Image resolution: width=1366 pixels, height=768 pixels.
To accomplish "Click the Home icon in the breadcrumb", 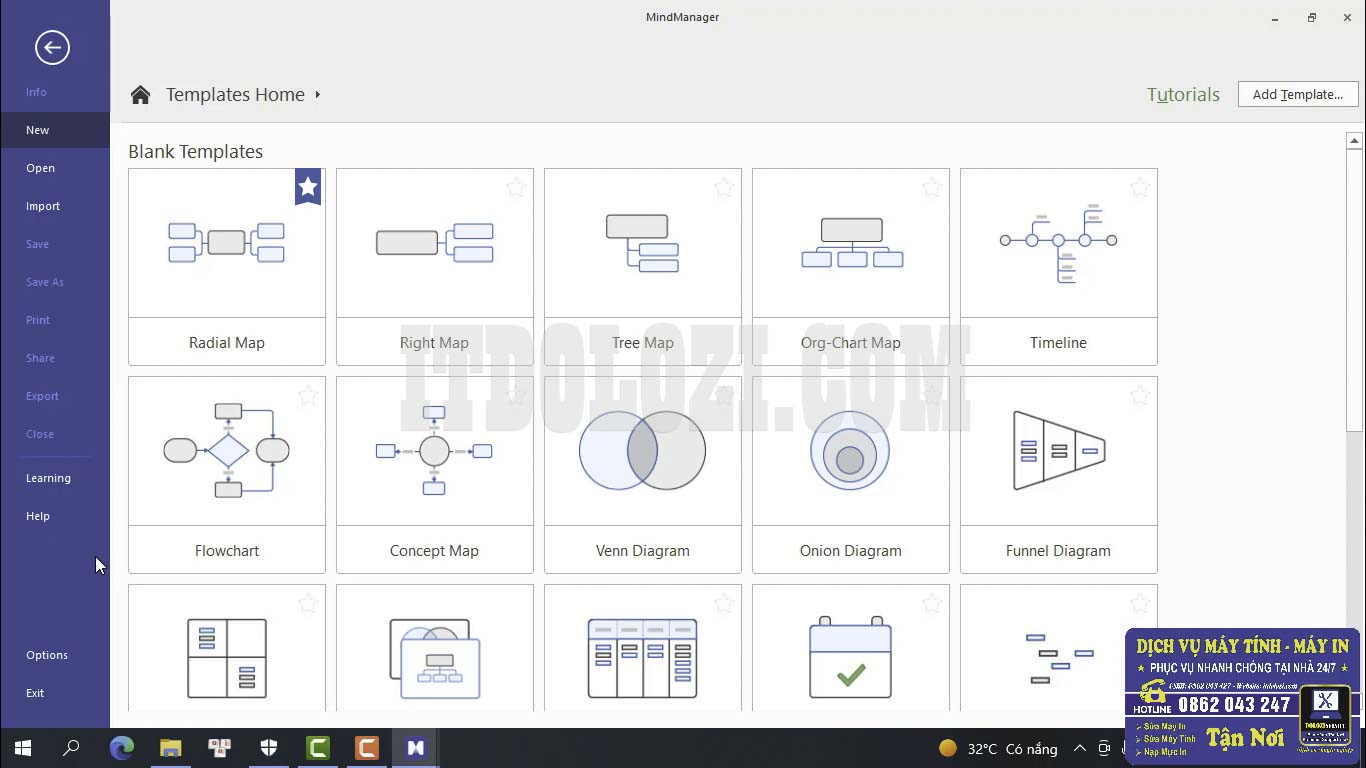I will [140, 93].
